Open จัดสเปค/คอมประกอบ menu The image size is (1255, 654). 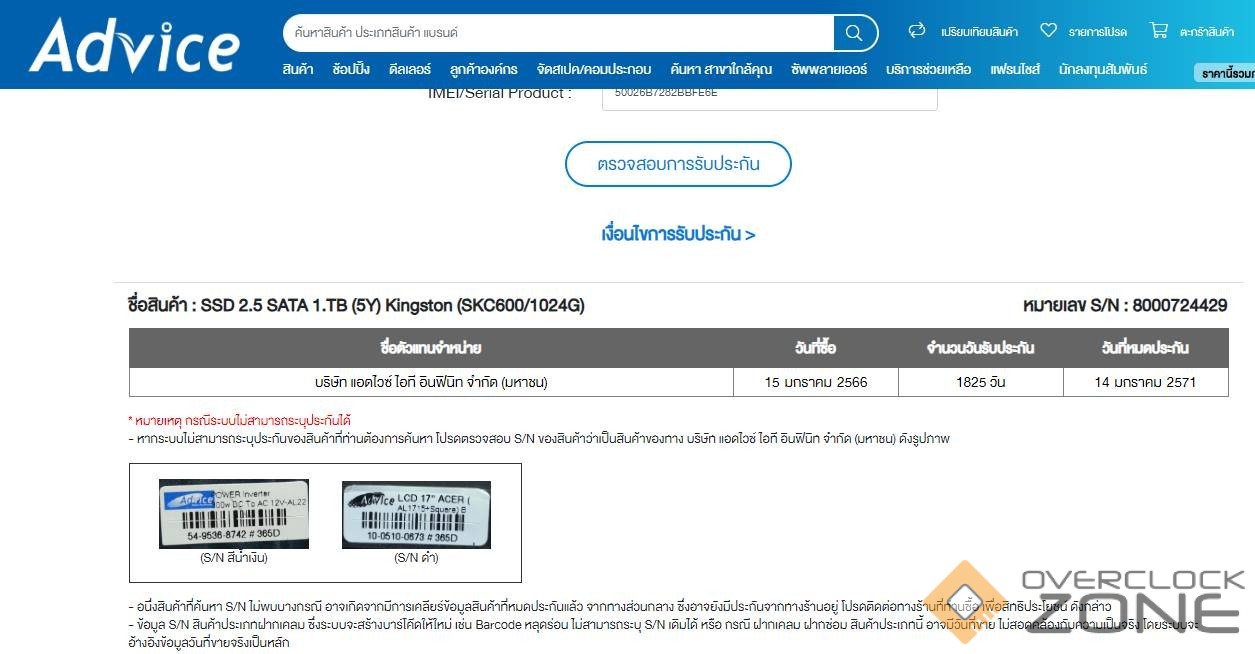click(594, 69)
